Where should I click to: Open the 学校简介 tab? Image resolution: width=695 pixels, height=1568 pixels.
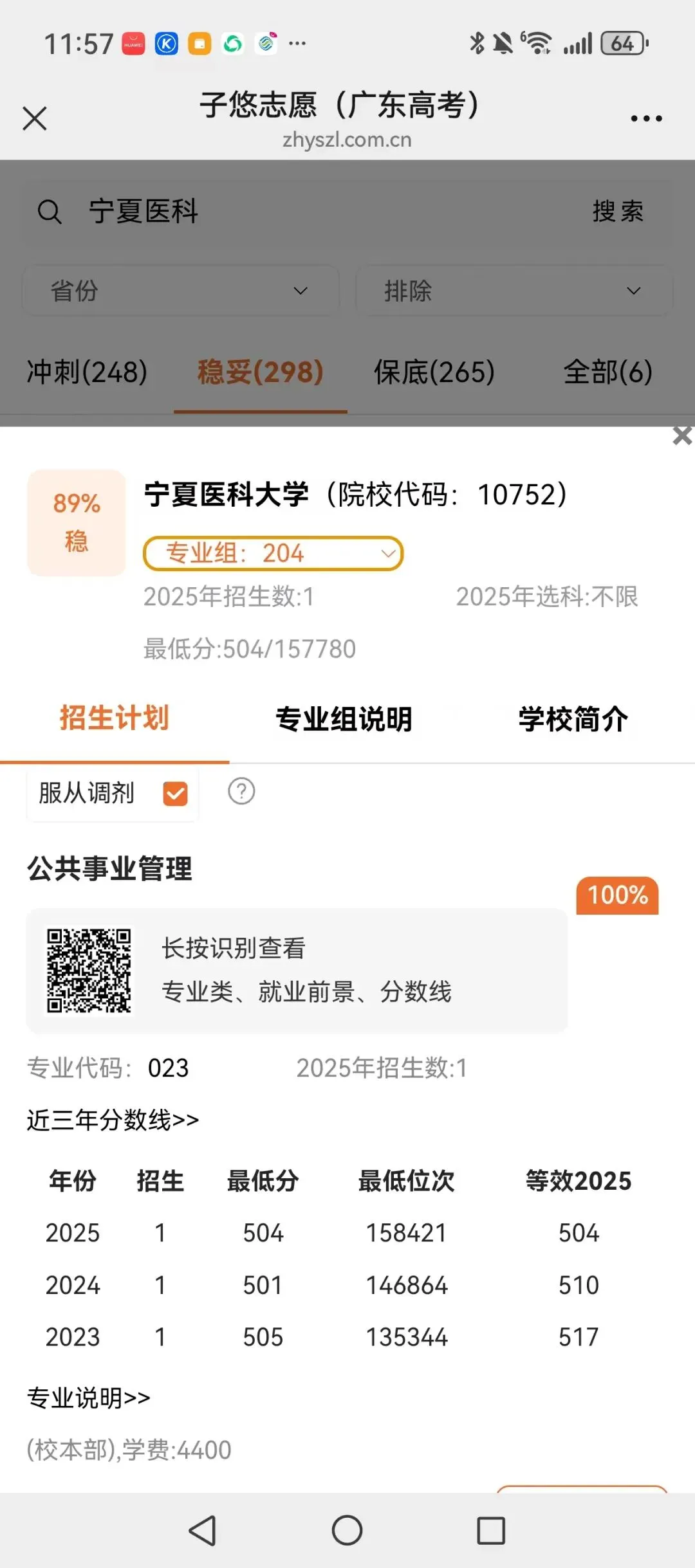click(x=573, y=718)
